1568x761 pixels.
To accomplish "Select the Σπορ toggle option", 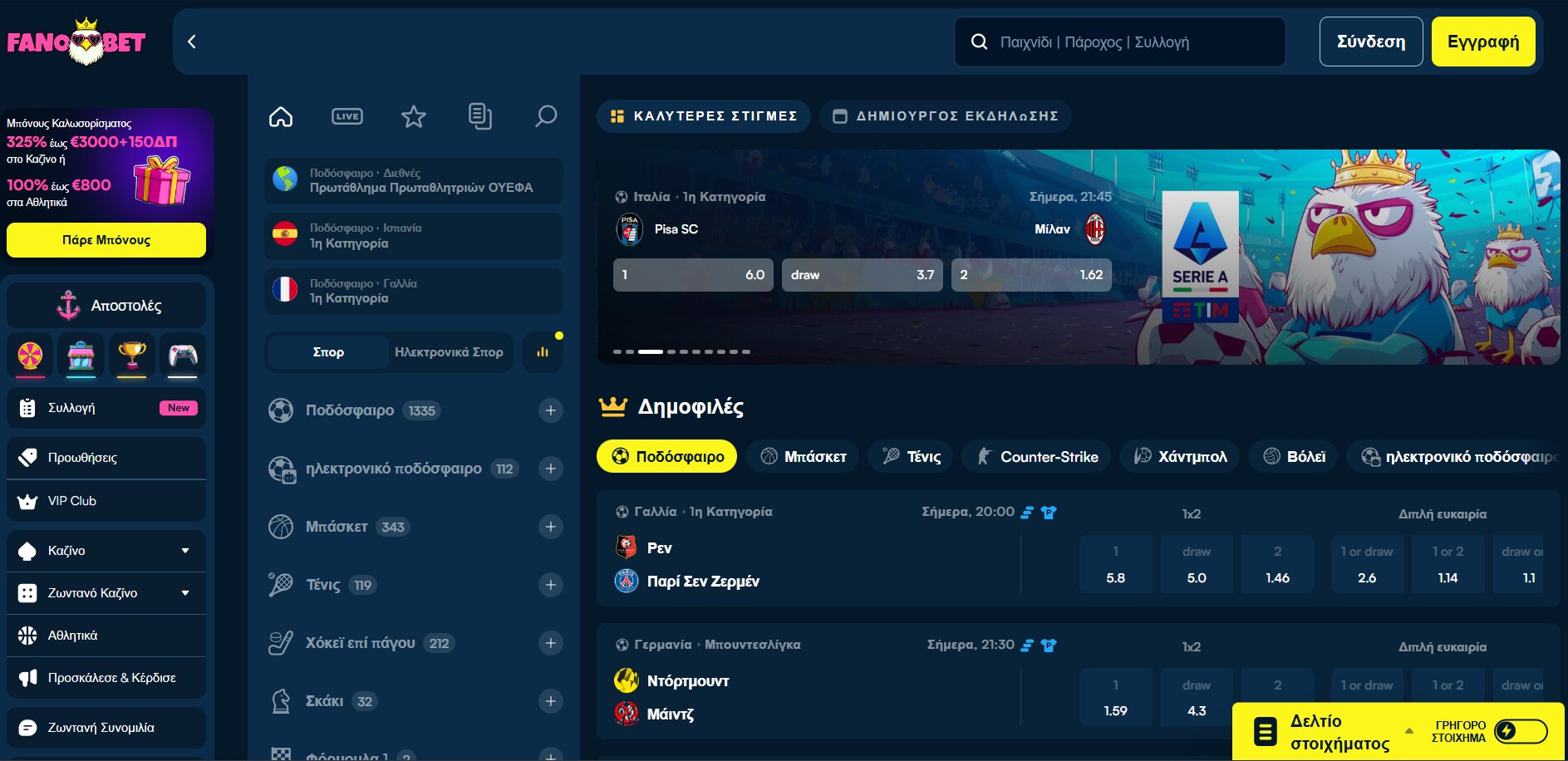I will tap(328, 352).
